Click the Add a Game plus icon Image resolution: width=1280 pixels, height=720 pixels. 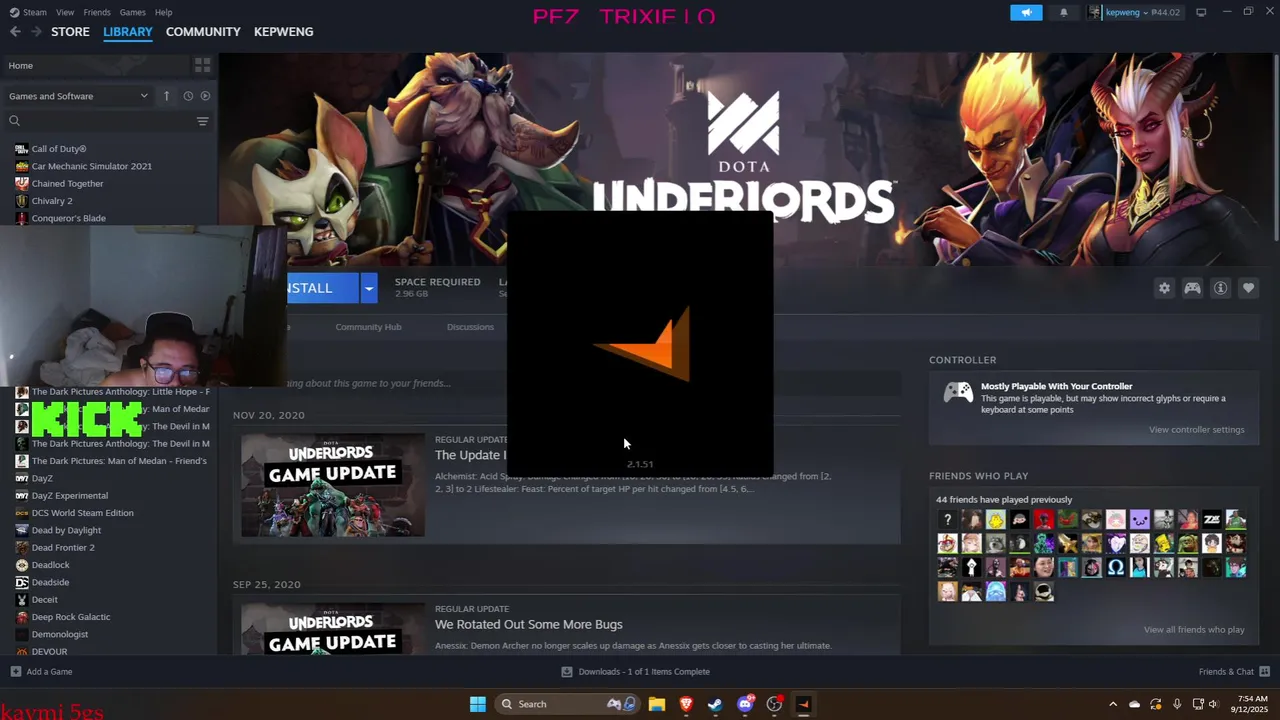(15, 672)
